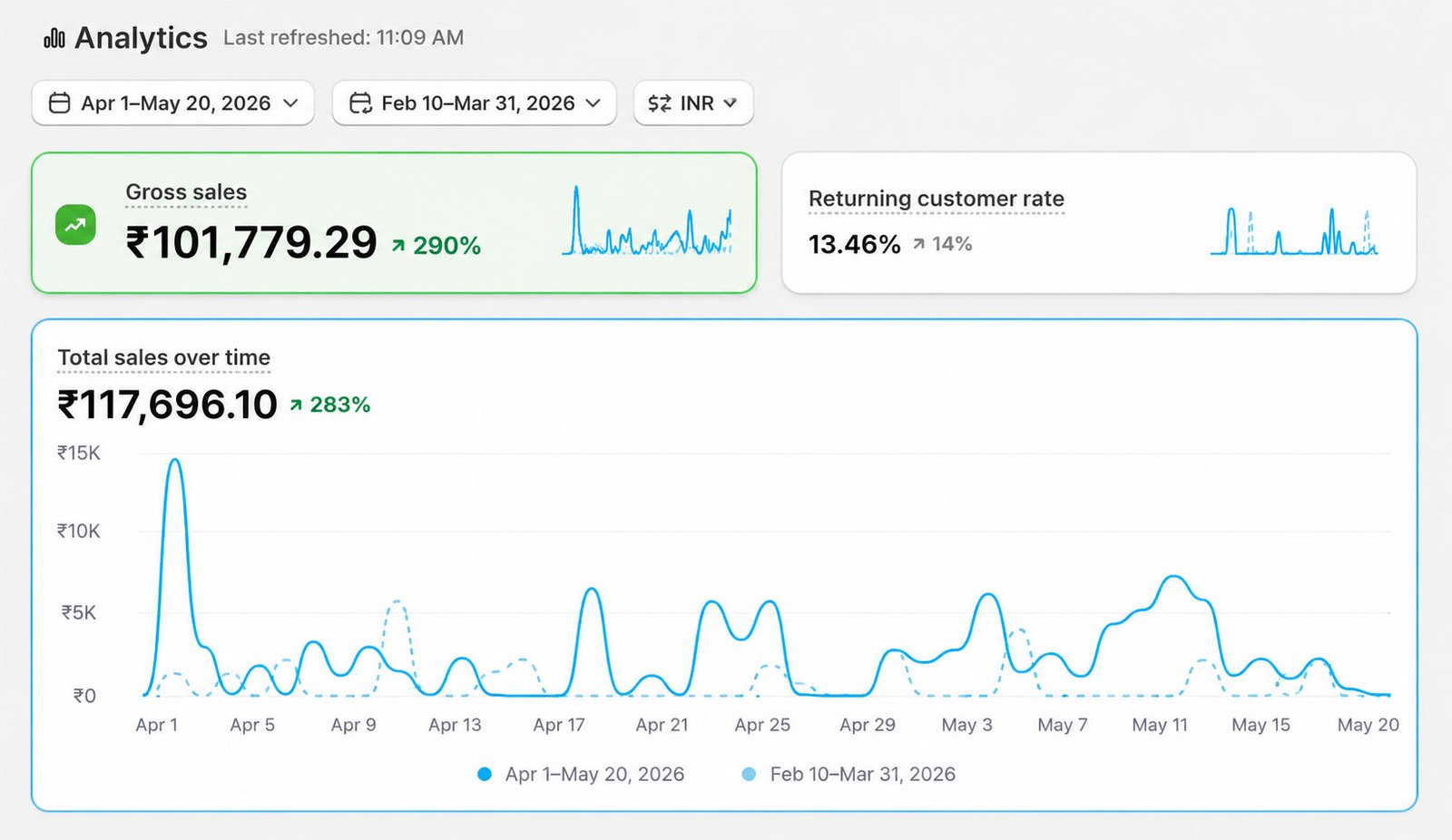This screenshot has height=840, width=1452.
Task: Click the April 1 peak on sales chart
Action: click(175, 461)
